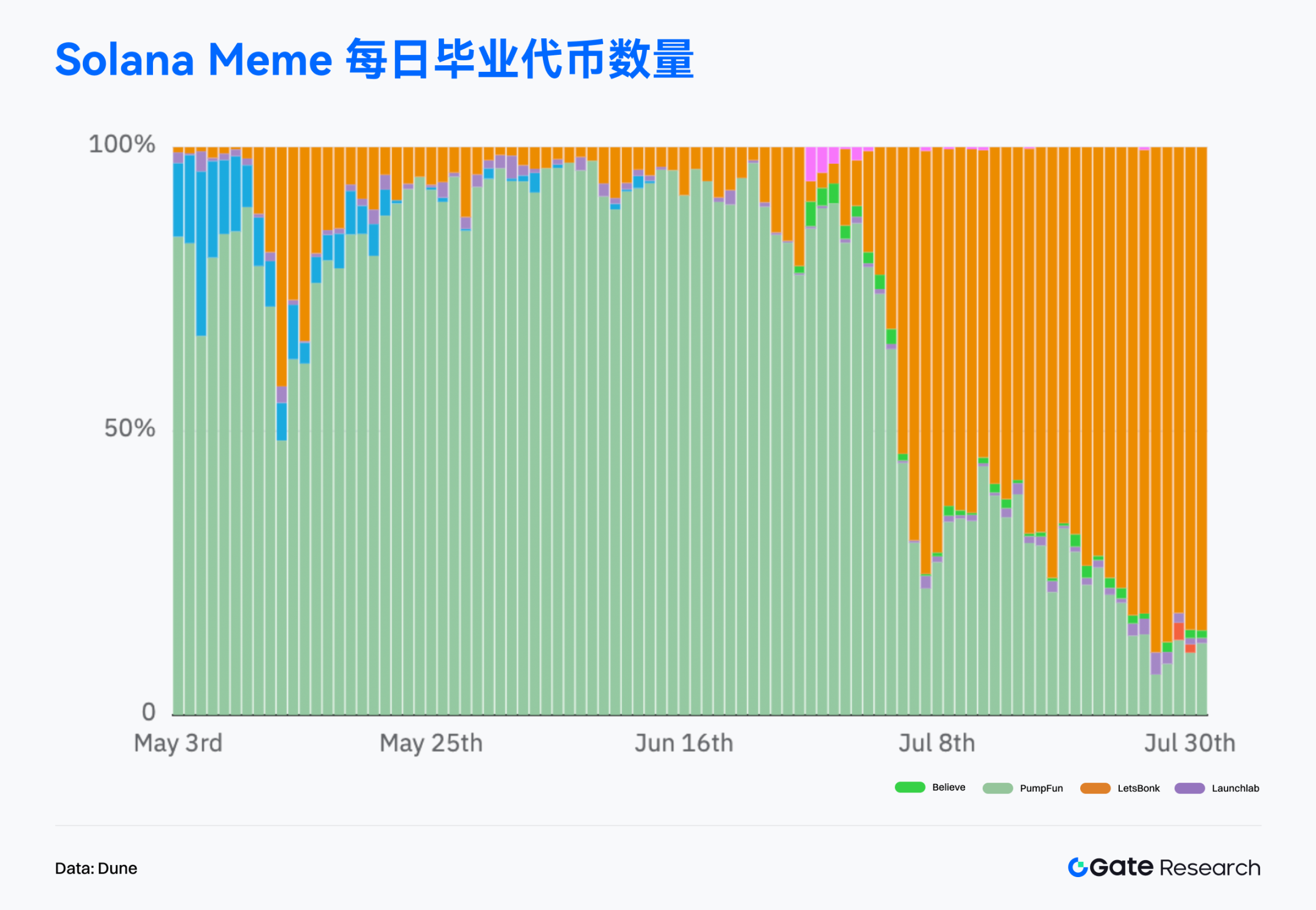The image size is (1316, 910).
Task: Select the May 3rd axis label
Action: point(178,743)
